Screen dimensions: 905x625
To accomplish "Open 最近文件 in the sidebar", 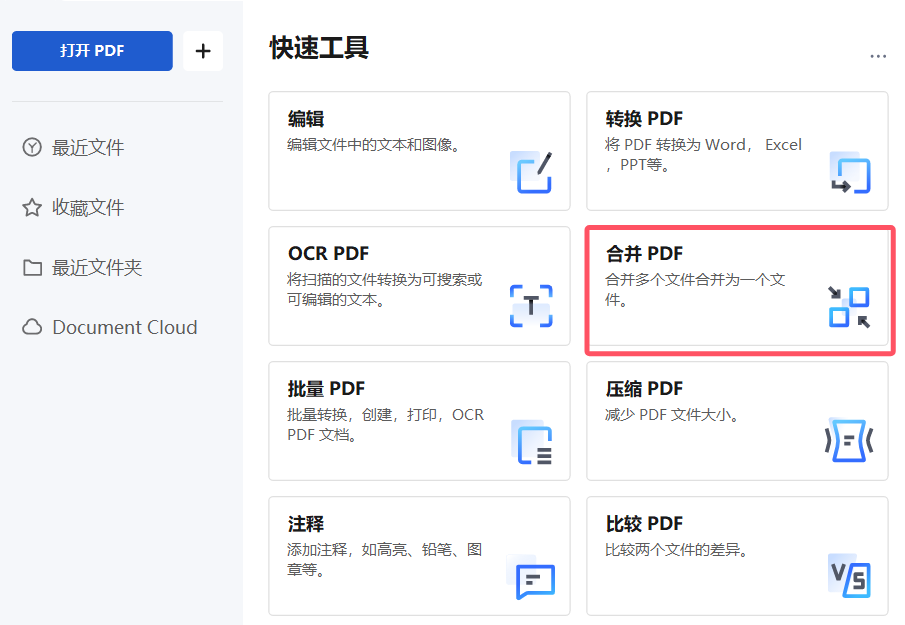I will point(88,147).
